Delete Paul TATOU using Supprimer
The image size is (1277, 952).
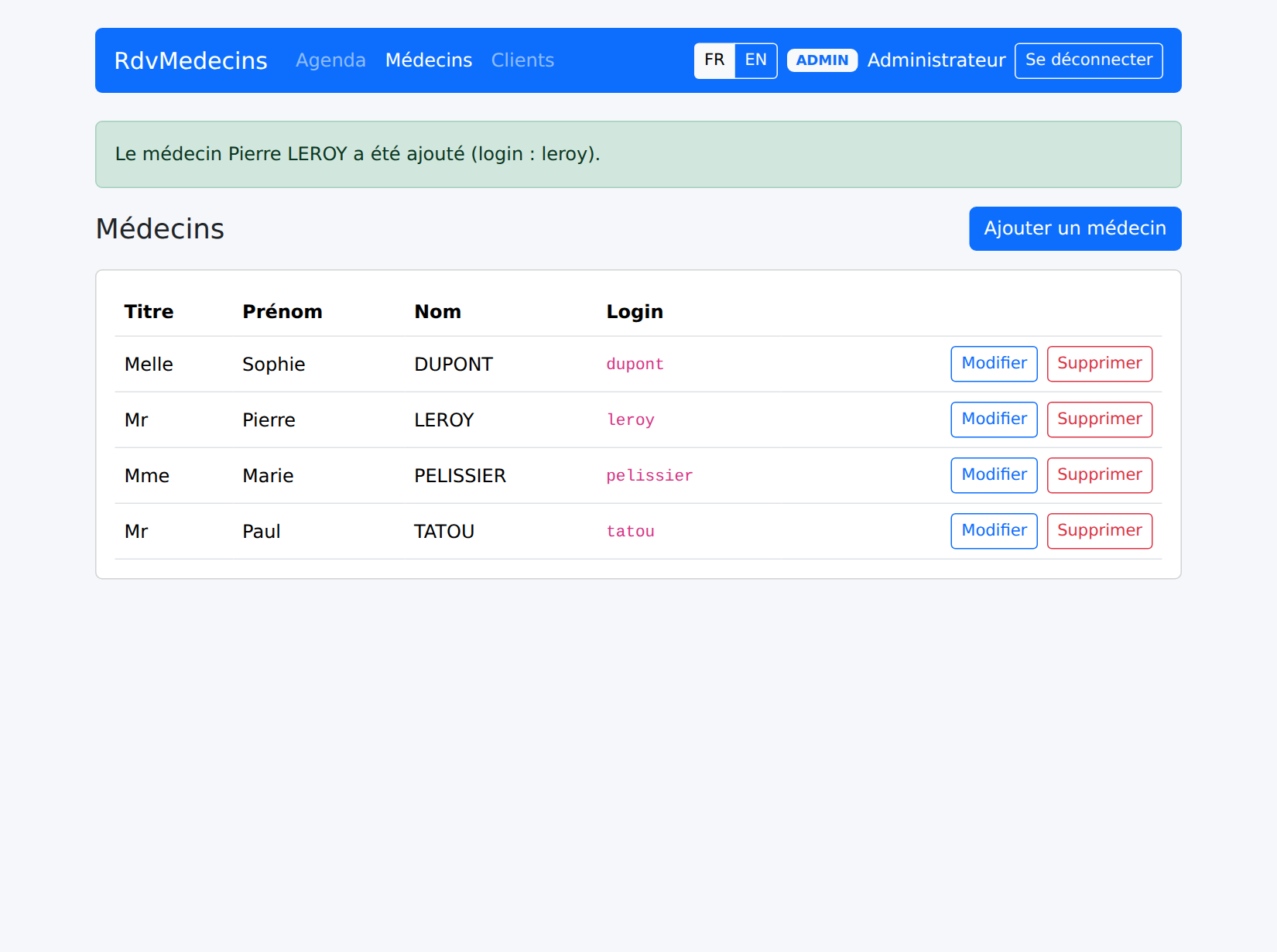1100,531
